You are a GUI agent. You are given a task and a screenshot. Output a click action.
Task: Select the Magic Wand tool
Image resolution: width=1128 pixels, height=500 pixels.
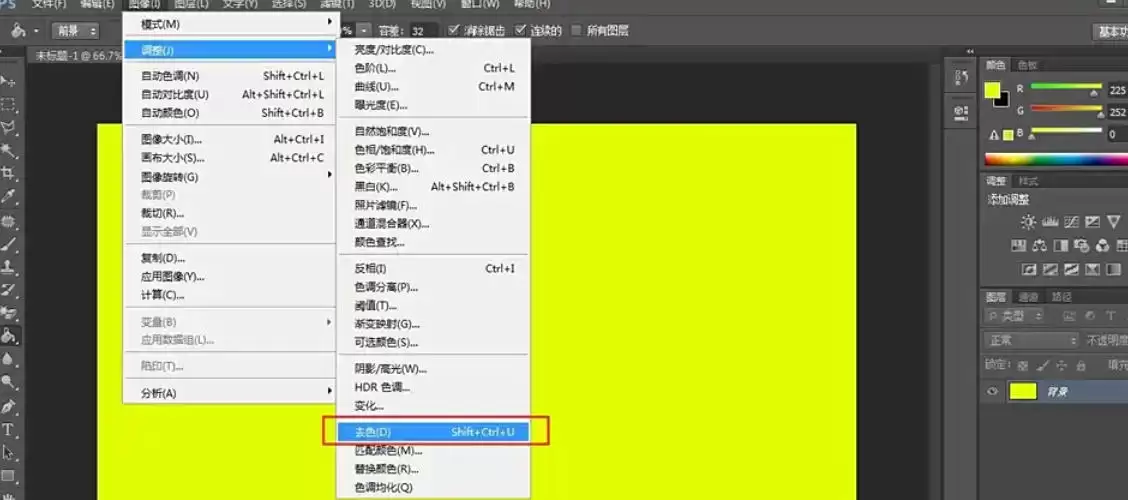[x=9, y=150]
